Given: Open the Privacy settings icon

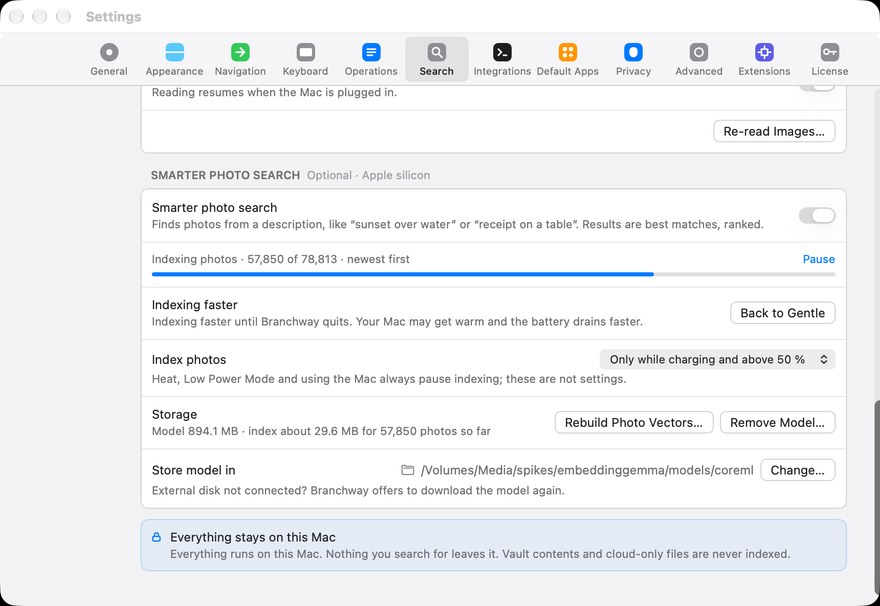Looking at the screenshot, I should coord(633,52).
